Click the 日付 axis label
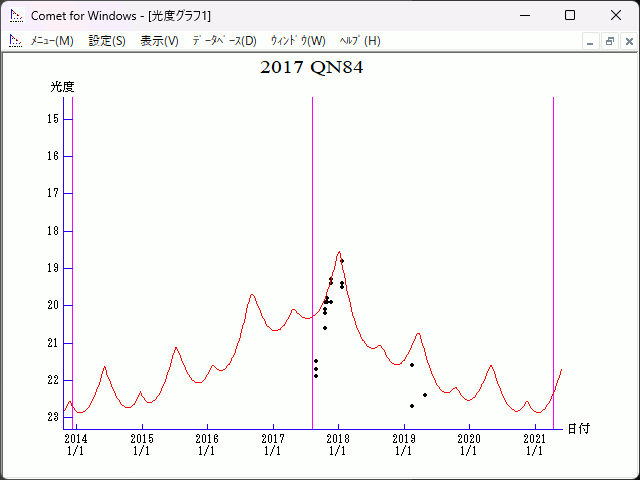 (578, 428)
